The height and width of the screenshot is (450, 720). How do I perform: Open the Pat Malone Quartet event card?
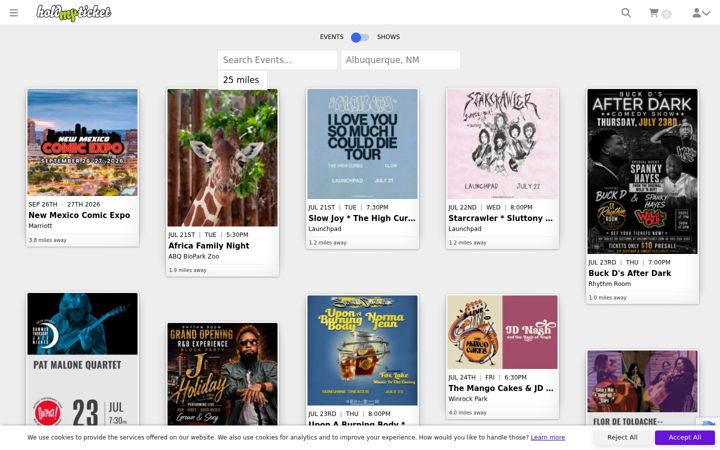click(83, 360)
